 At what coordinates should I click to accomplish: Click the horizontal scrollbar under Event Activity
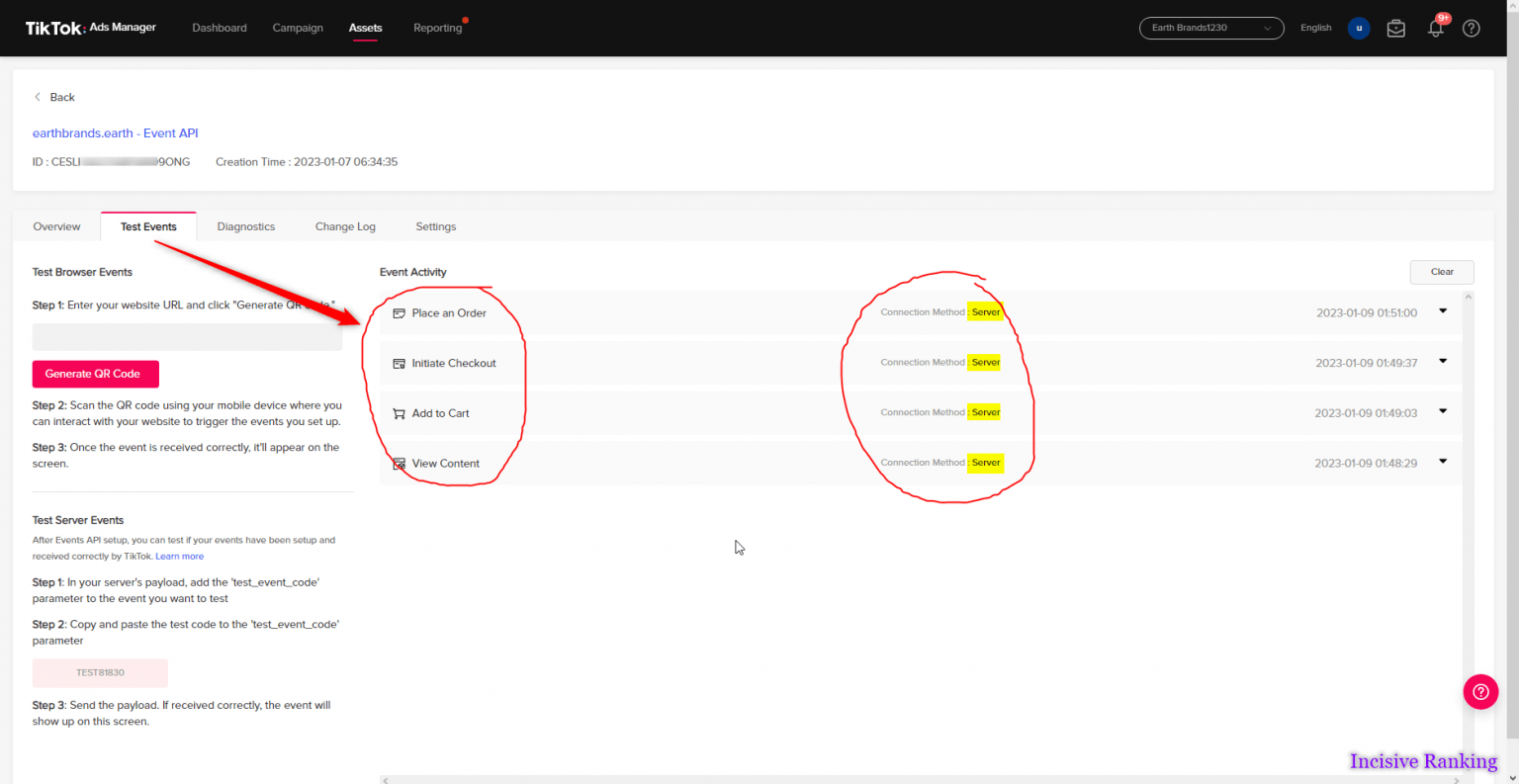click(921, 780)
